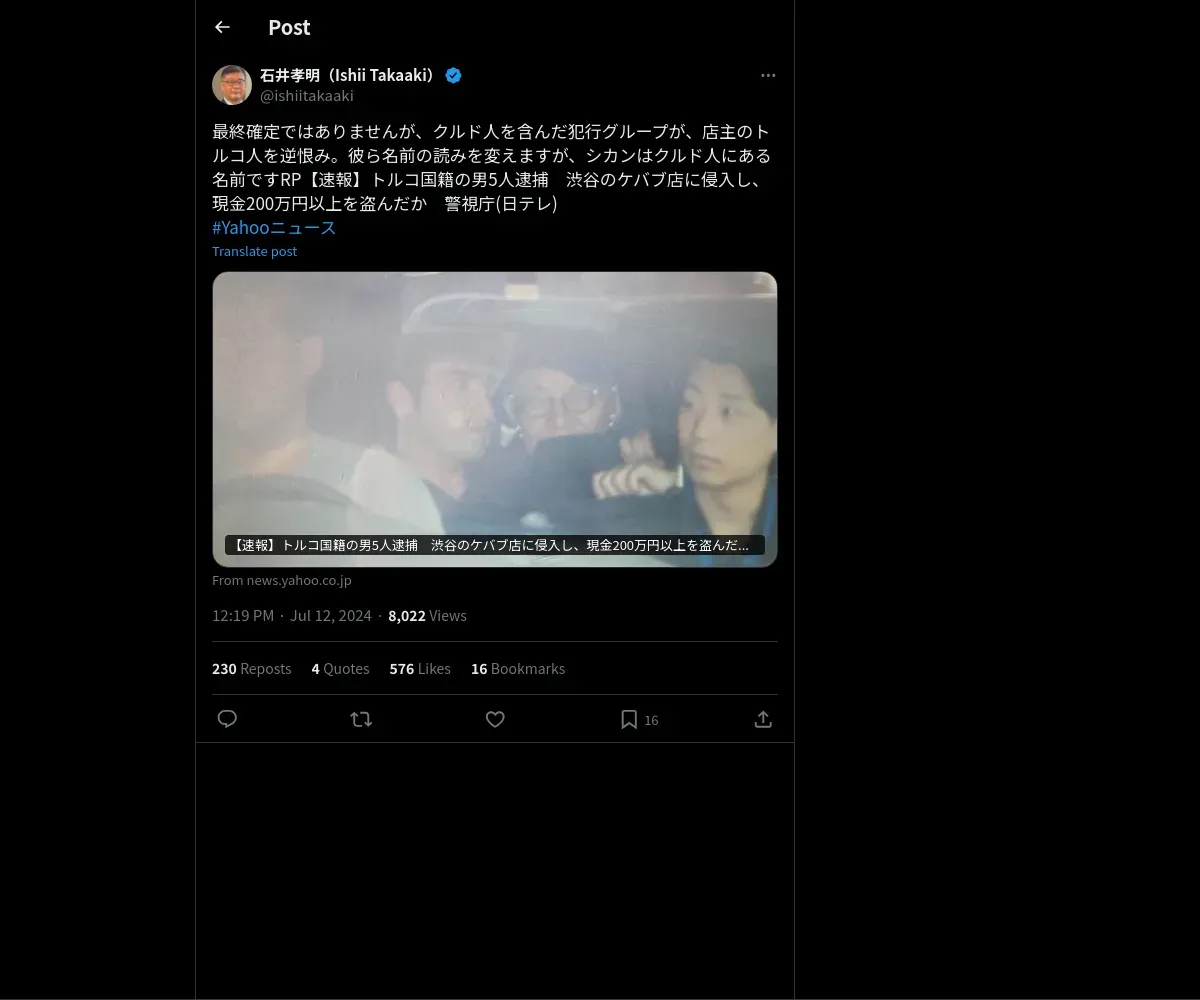Screen dimensions: 1200x1000
Task: Click the display name 石井孝明 (Ishii Takaaki)
Action: pos(350,75)
